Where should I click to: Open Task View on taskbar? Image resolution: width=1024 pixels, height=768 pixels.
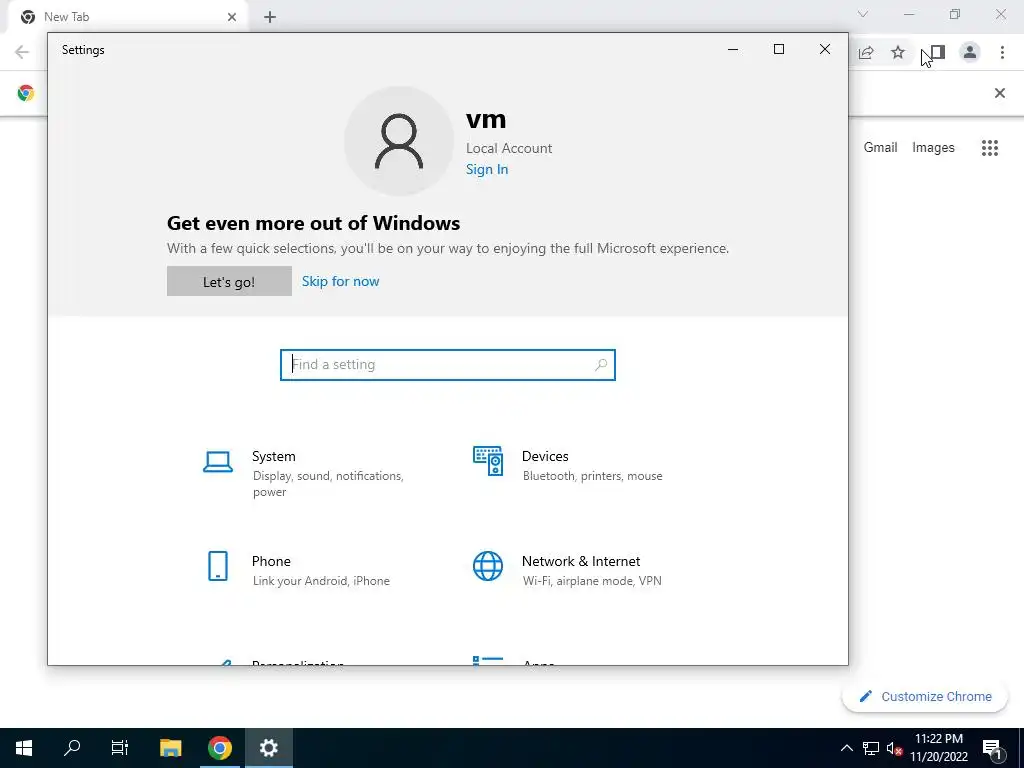(120, 748)
